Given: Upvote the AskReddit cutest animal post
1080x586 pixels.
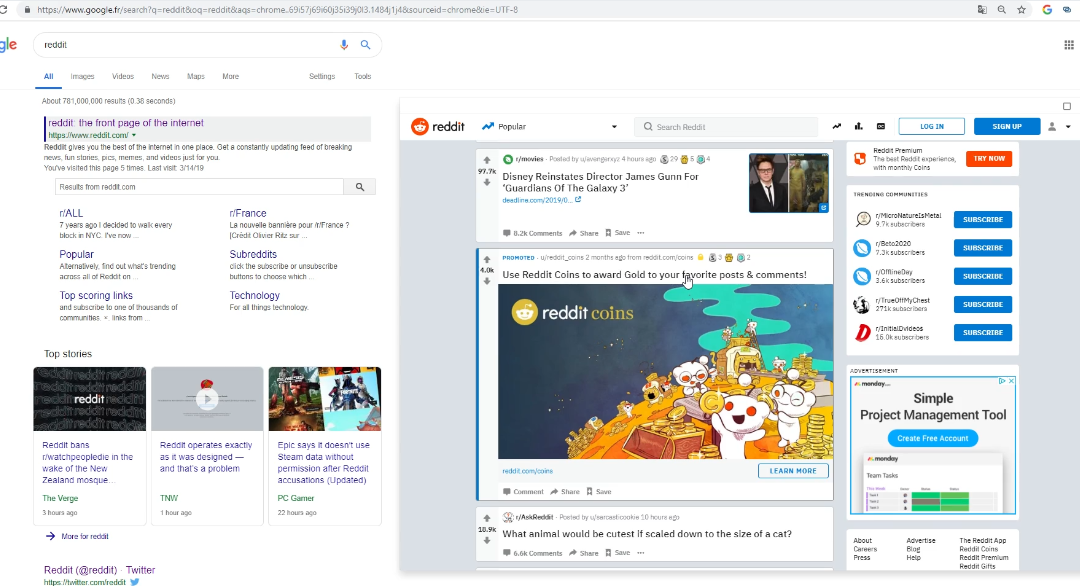Looking at the screenshot, I should [x=487, y=519].
